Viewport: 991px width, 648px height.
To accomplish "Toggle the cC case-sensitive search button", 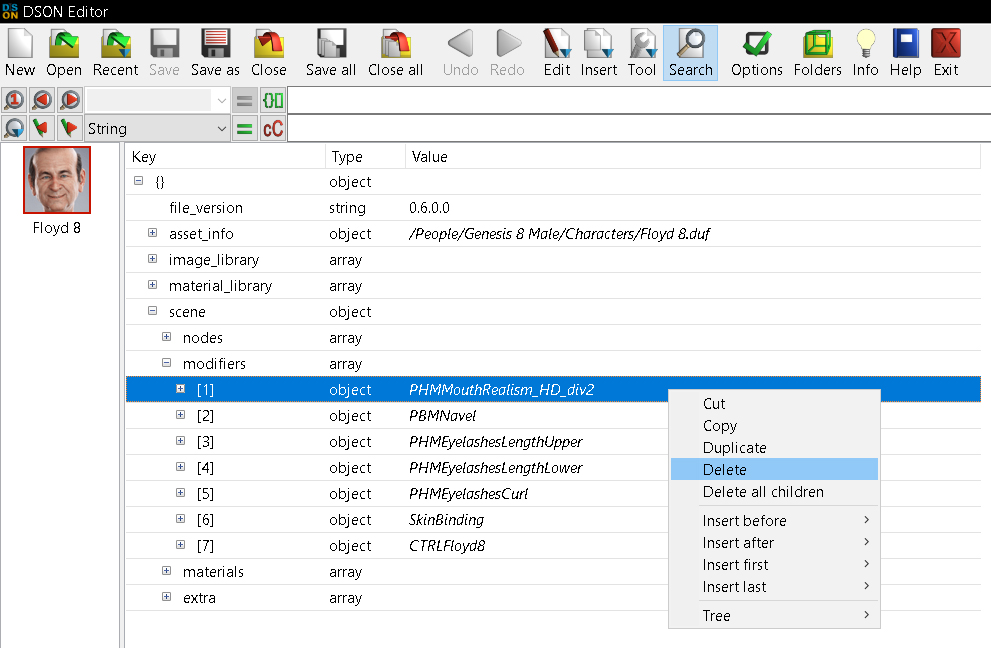I will 273,129.
